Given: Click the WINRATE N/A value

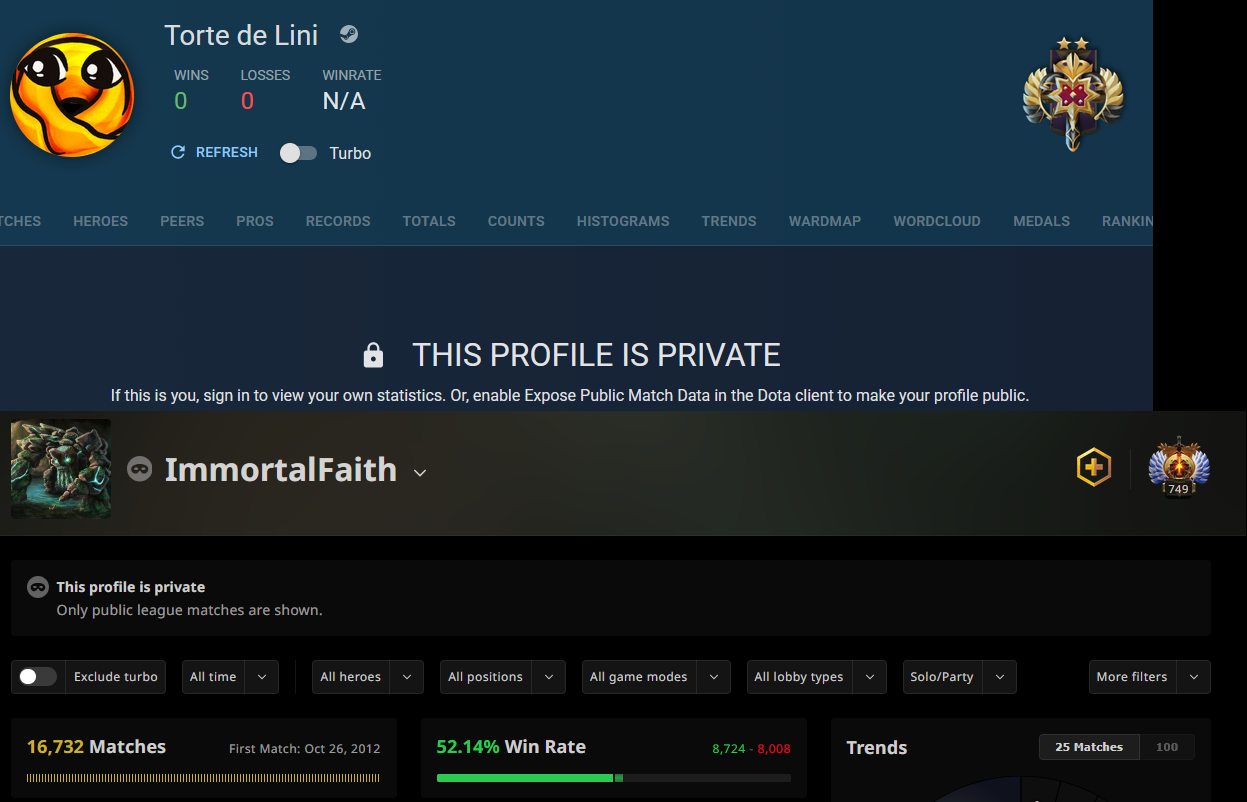Looking at the screenshot, I should [344, 101].
